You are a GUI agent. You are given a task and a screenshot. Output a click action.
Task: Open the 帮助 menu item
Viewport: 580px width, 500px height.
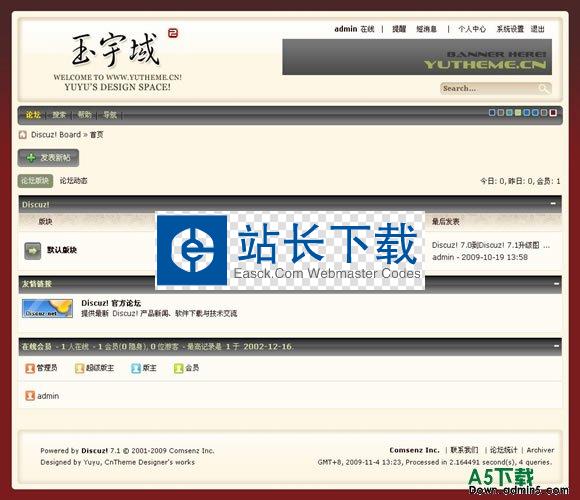[x=84, y=115]
